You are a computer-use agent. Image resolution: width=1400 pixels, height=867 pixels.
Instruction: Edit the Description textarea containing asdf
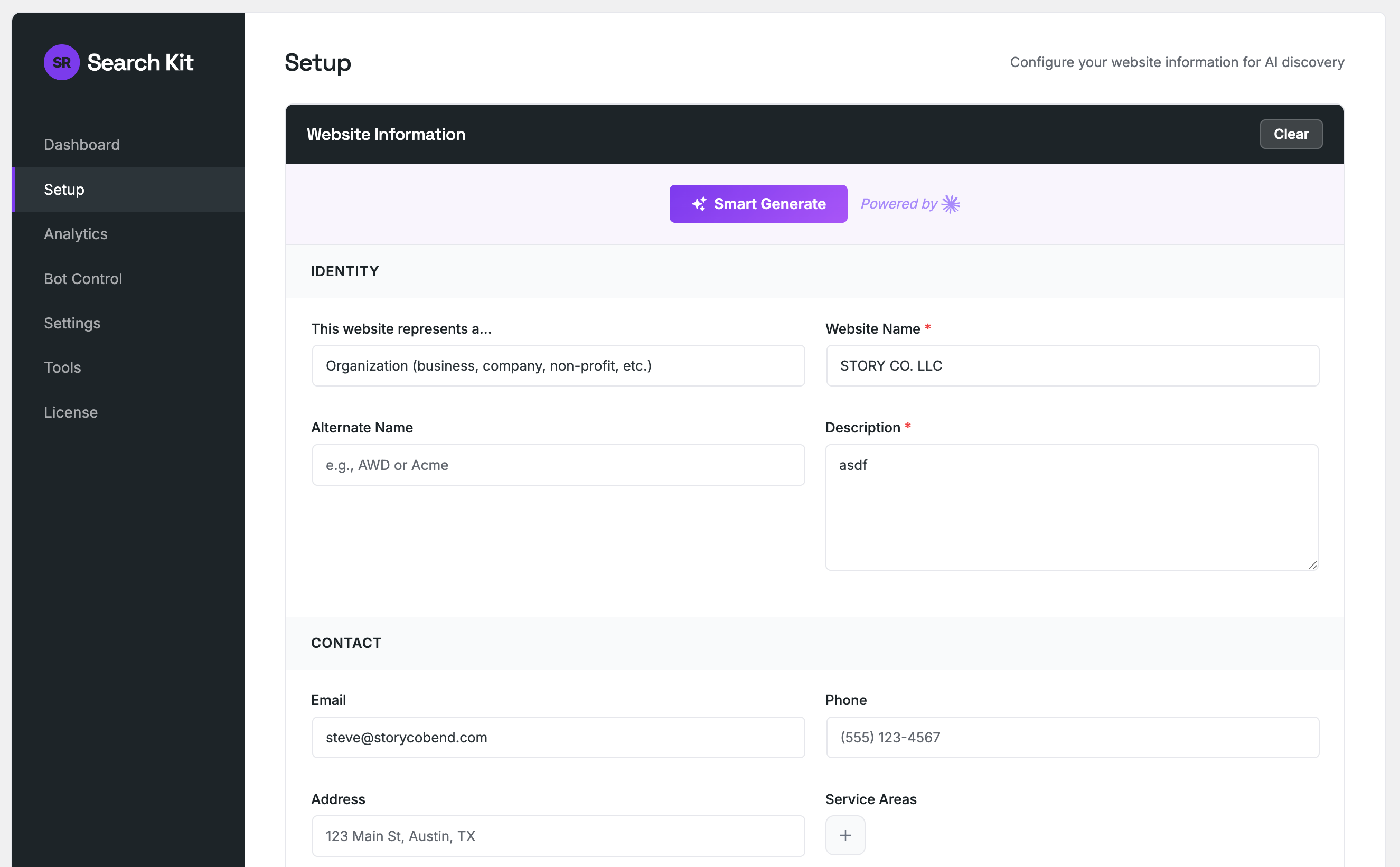pos(1072,505)
